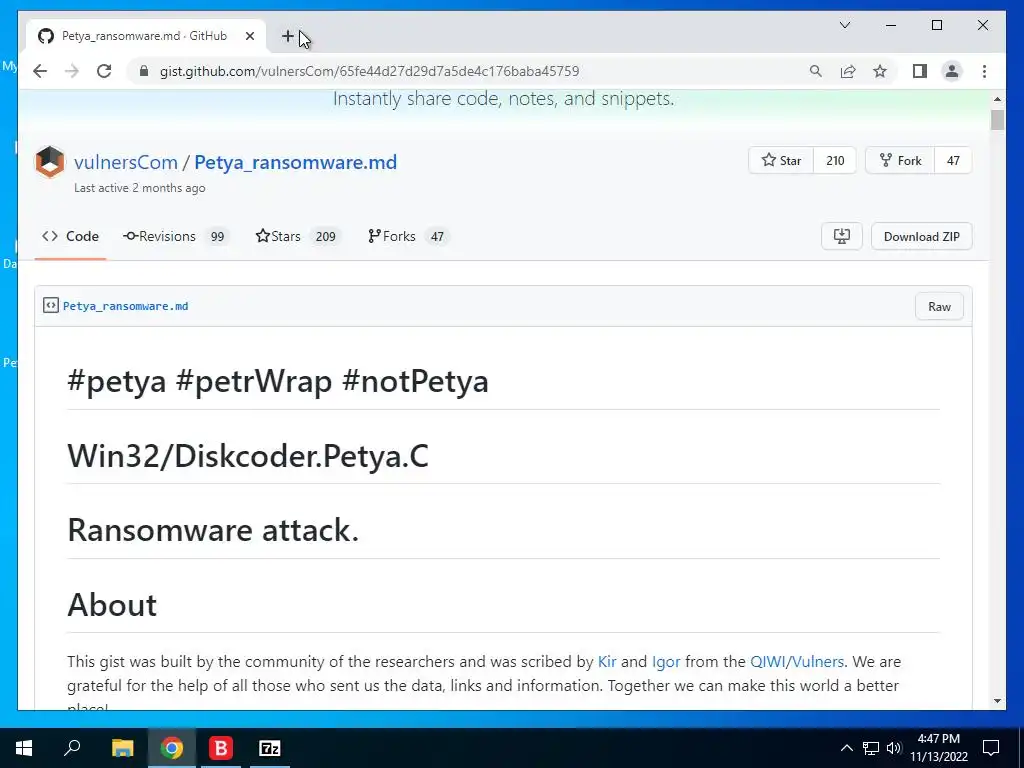The image size is (1024, 768).
Task: Share this page using the share icon
Action: click(x=848, y=71)
